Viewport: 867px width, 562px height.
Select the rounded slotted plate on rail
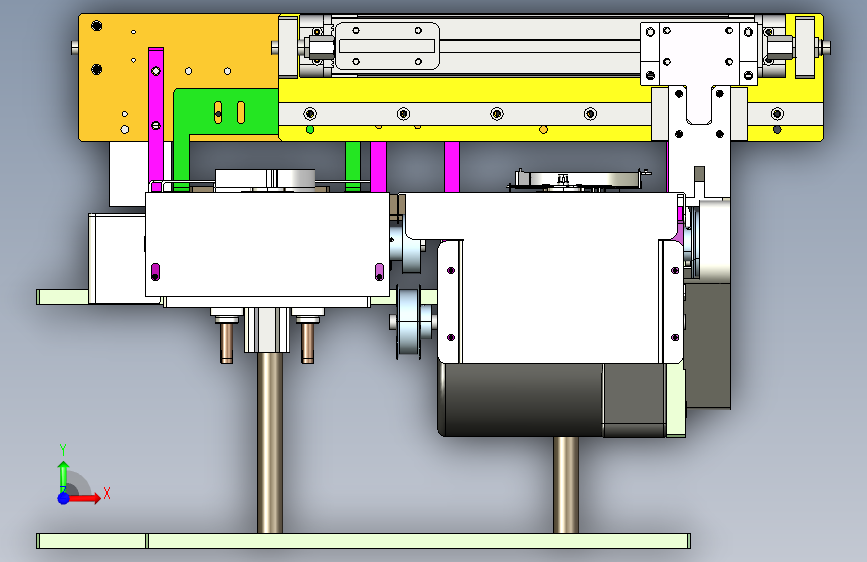tap(387, 46)
